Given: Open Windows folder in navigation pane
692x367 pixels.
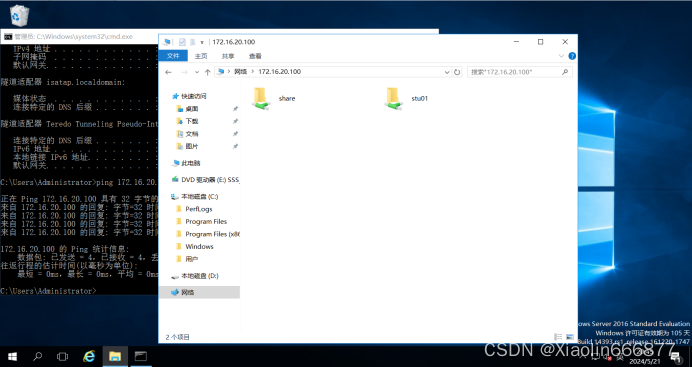Looking at the screenshot, I should pyautogui.click(x=199, y=247).
